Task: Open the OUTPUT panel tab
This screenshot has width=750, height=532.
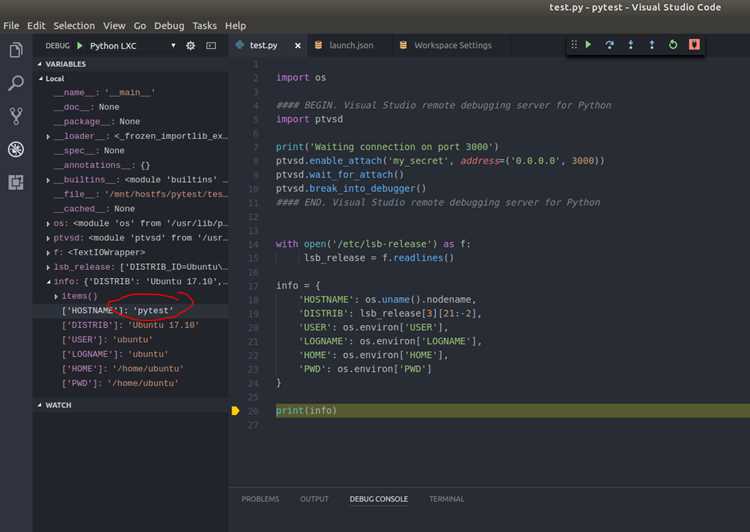Action: pos(314,499)
